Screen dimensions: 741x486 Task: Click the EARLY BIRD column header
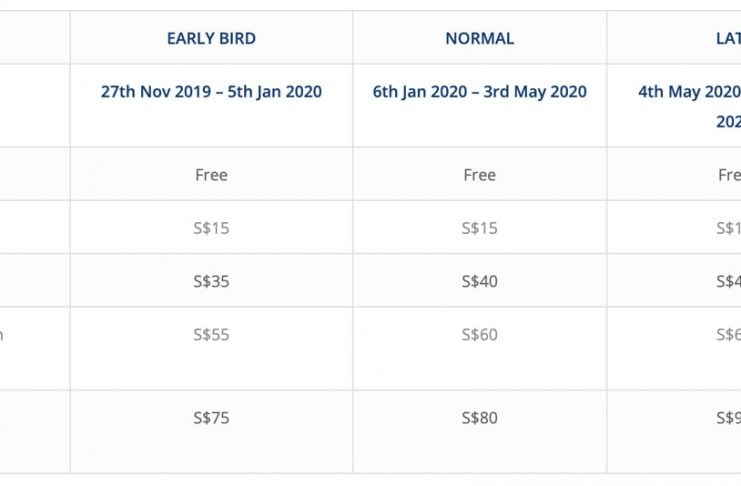coord(211,39)
